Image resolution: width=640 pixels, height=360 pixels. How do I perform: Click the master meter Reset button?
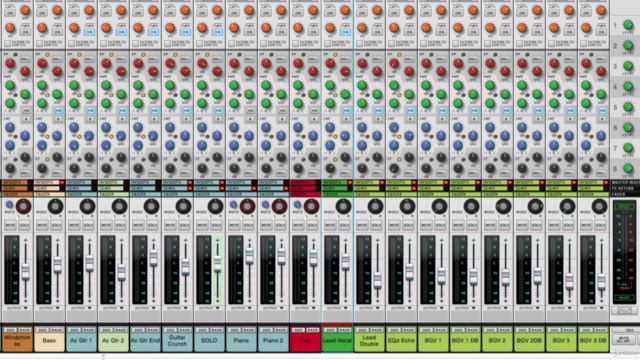coord(624,207)
